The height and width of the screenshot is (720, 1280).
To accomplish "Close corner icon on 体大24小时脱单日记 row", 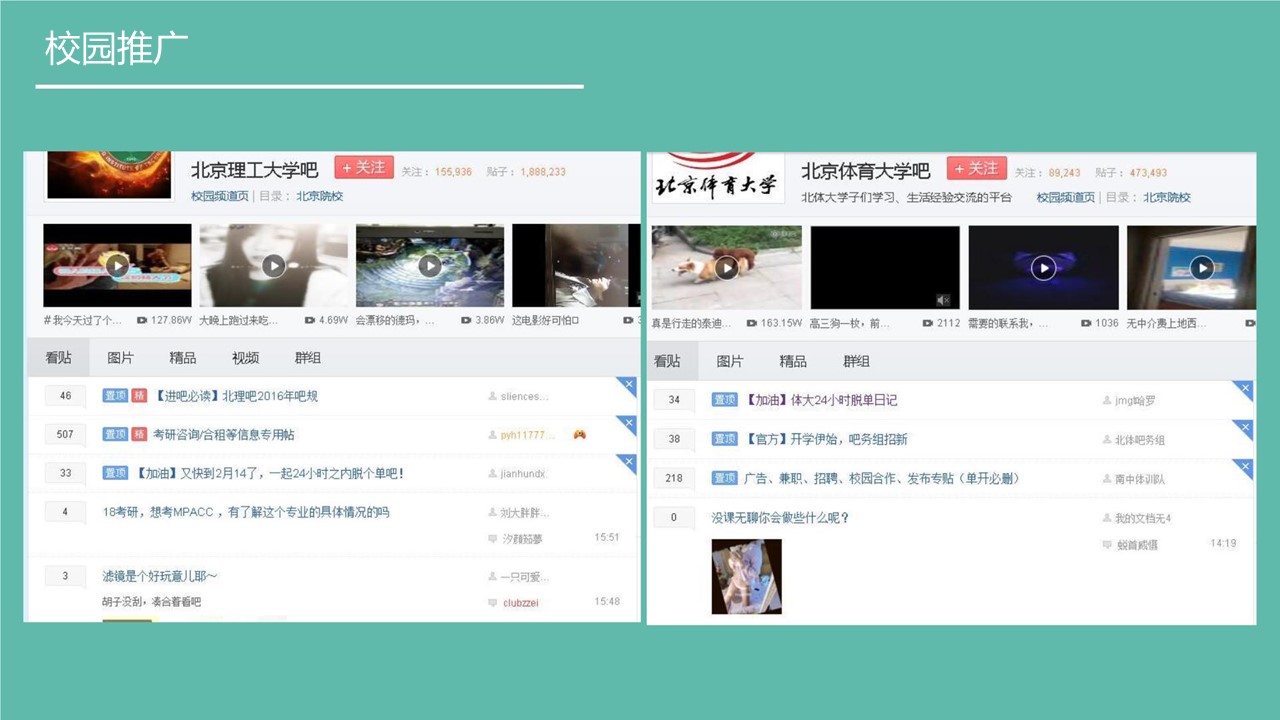I will 1245,388.
